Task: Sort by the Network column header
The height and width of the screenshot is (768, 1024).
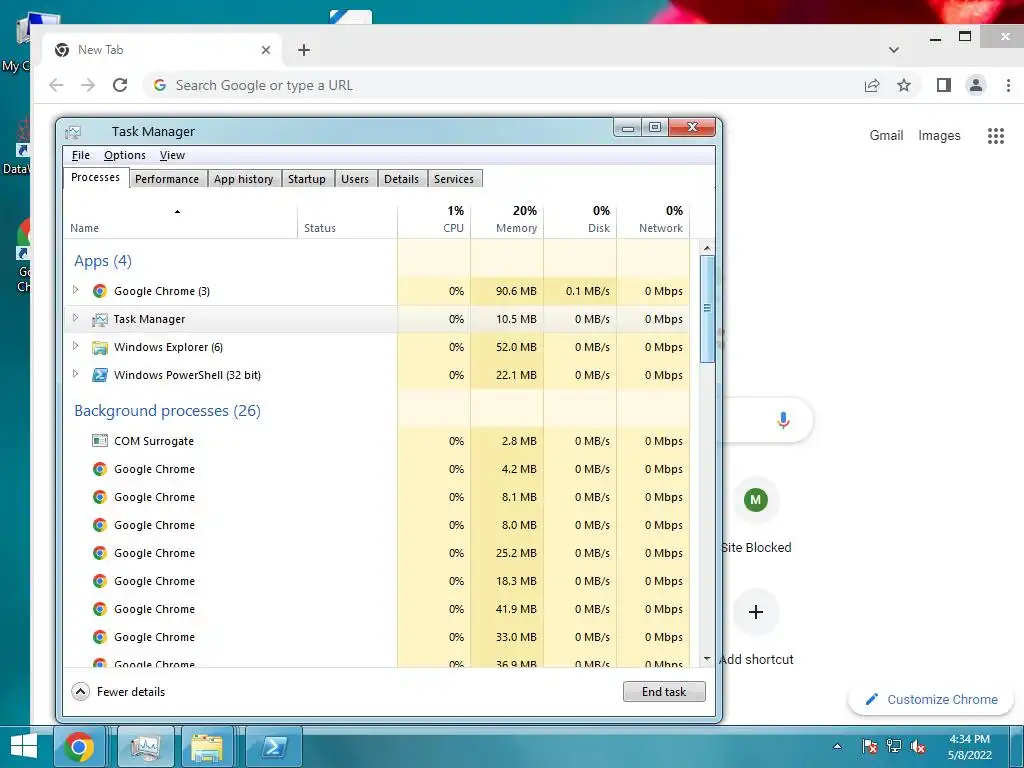Action: 654,219
